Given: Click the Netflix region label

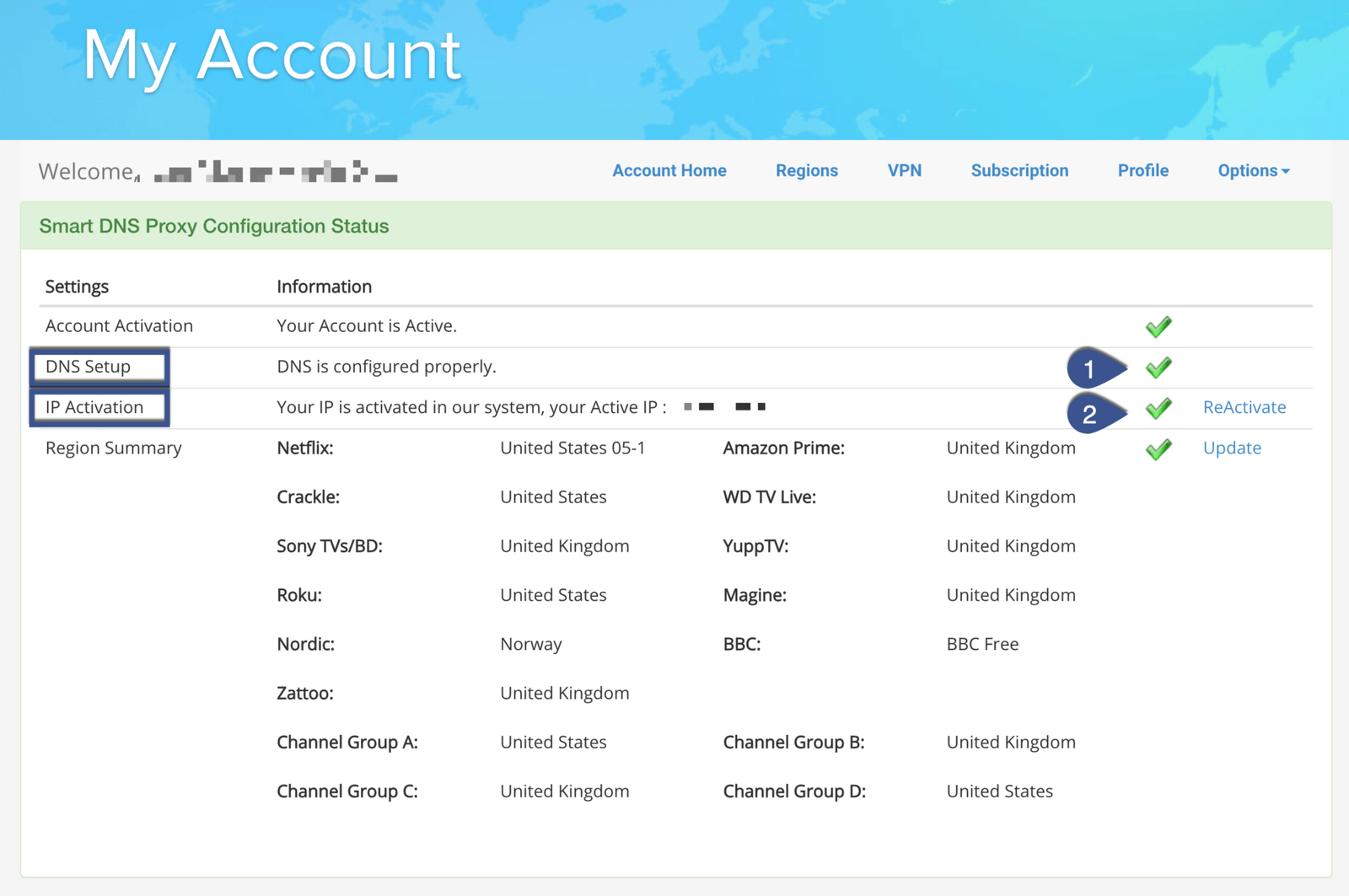Looking at the screenshot, I should [x=304, y=448].
